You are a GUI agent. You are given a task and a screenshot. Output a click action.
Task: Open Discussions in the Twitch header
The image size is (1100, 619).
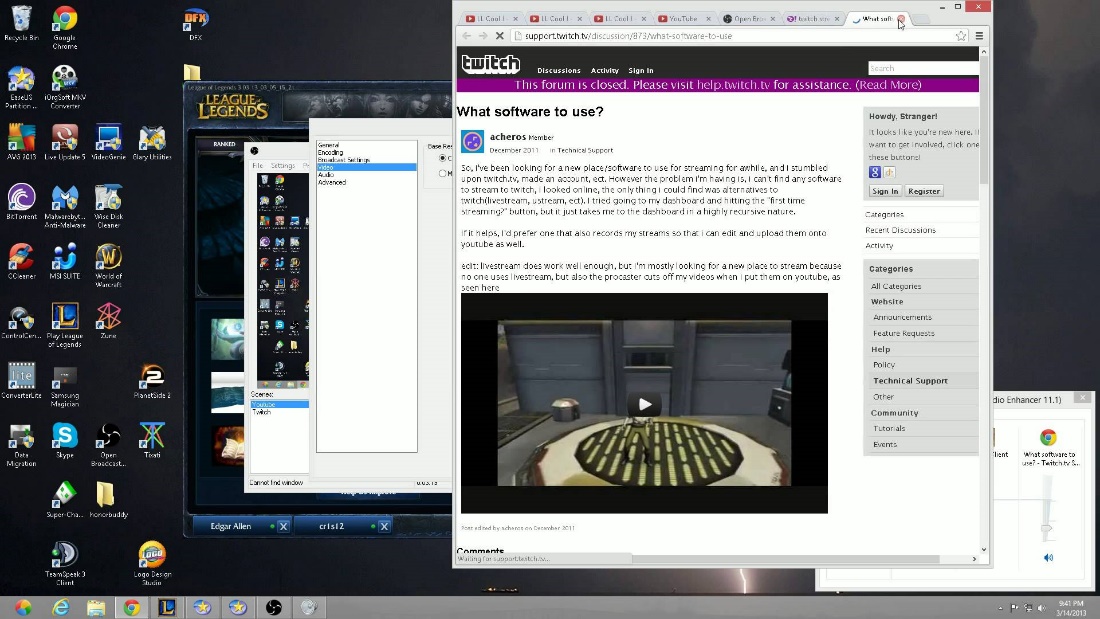point(558,70)
